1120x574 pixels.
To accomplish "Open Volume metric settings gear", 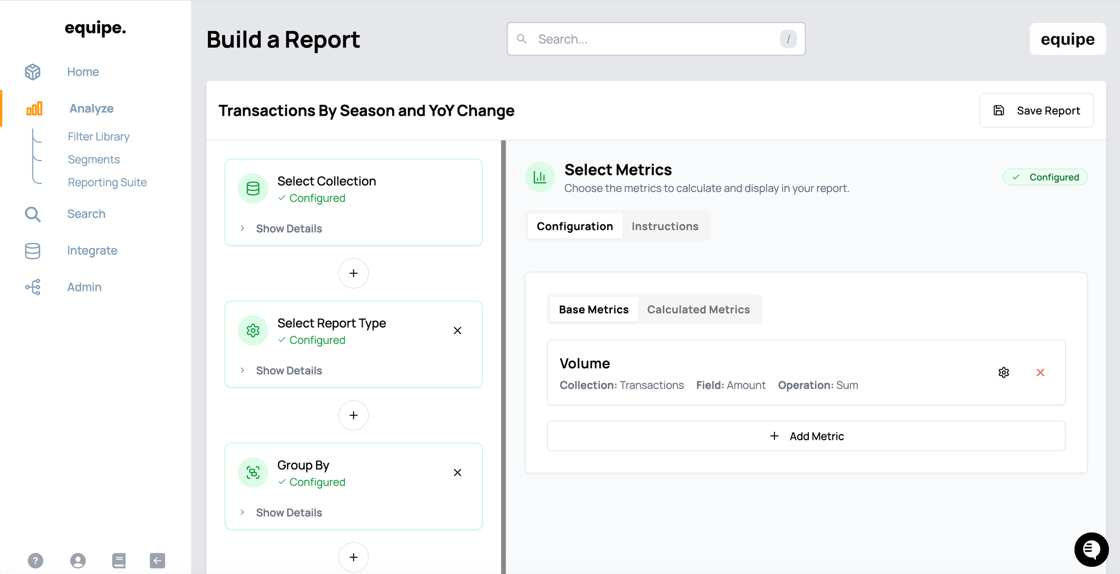I will (1004, 373).
